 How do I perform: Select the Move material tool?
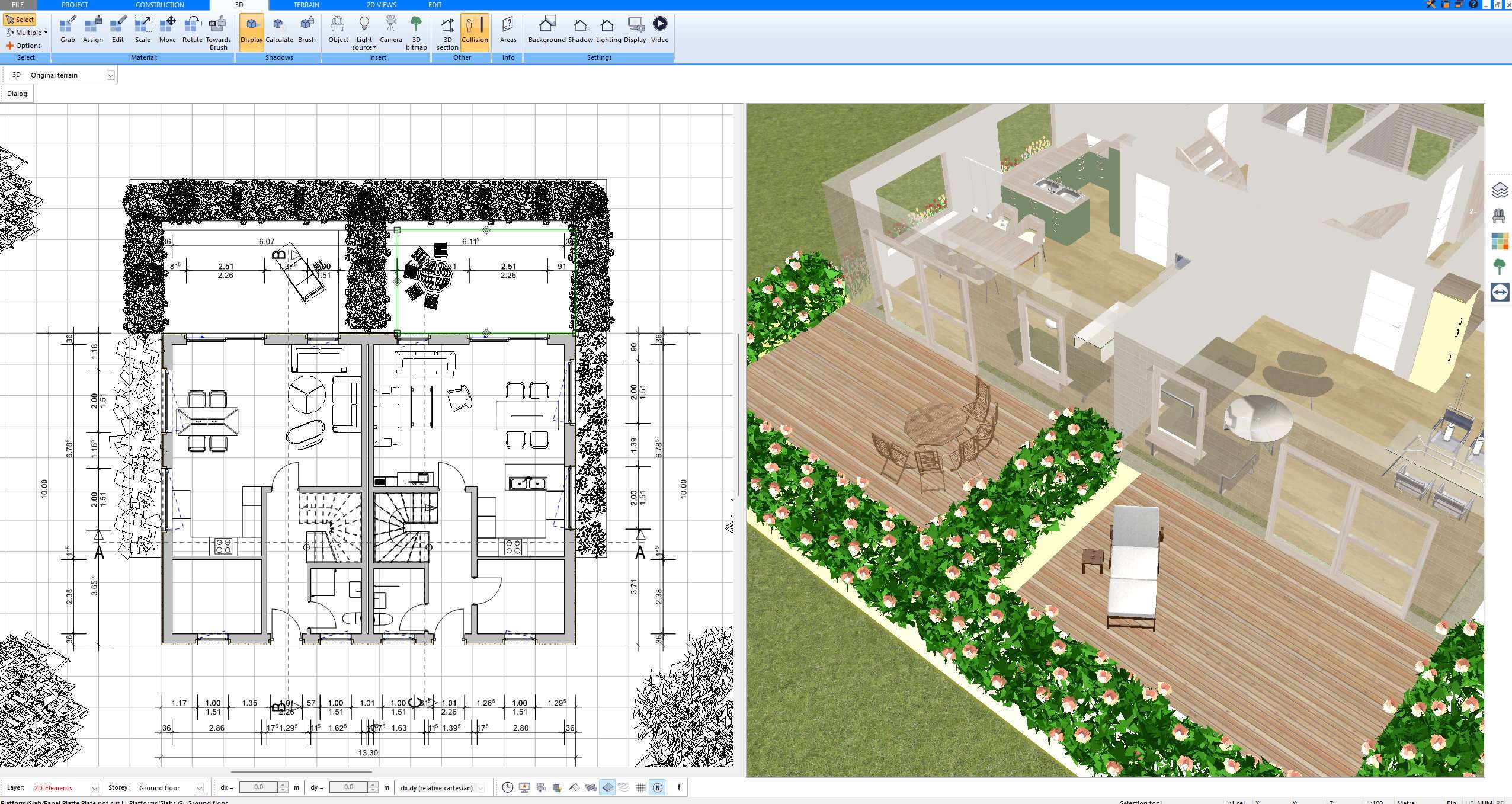168,30
